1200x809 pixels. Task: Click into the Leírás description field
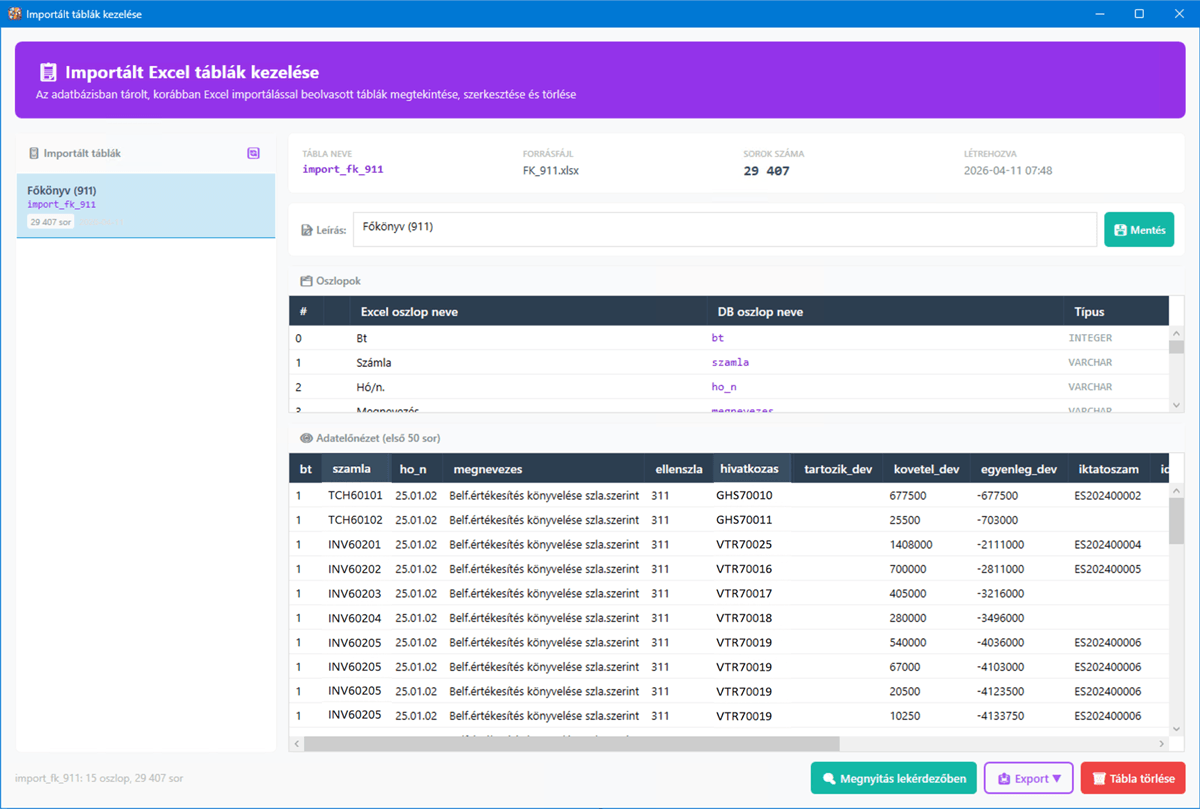725,230
